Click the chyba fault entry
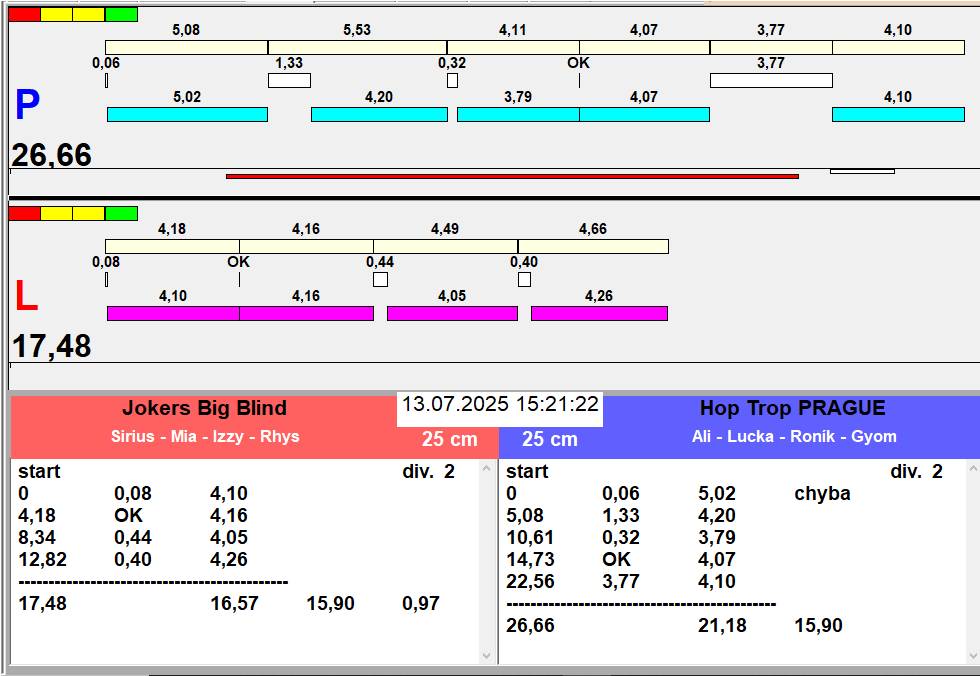The image size is (980, 676). pyautogui.click(x=822, y=494)
